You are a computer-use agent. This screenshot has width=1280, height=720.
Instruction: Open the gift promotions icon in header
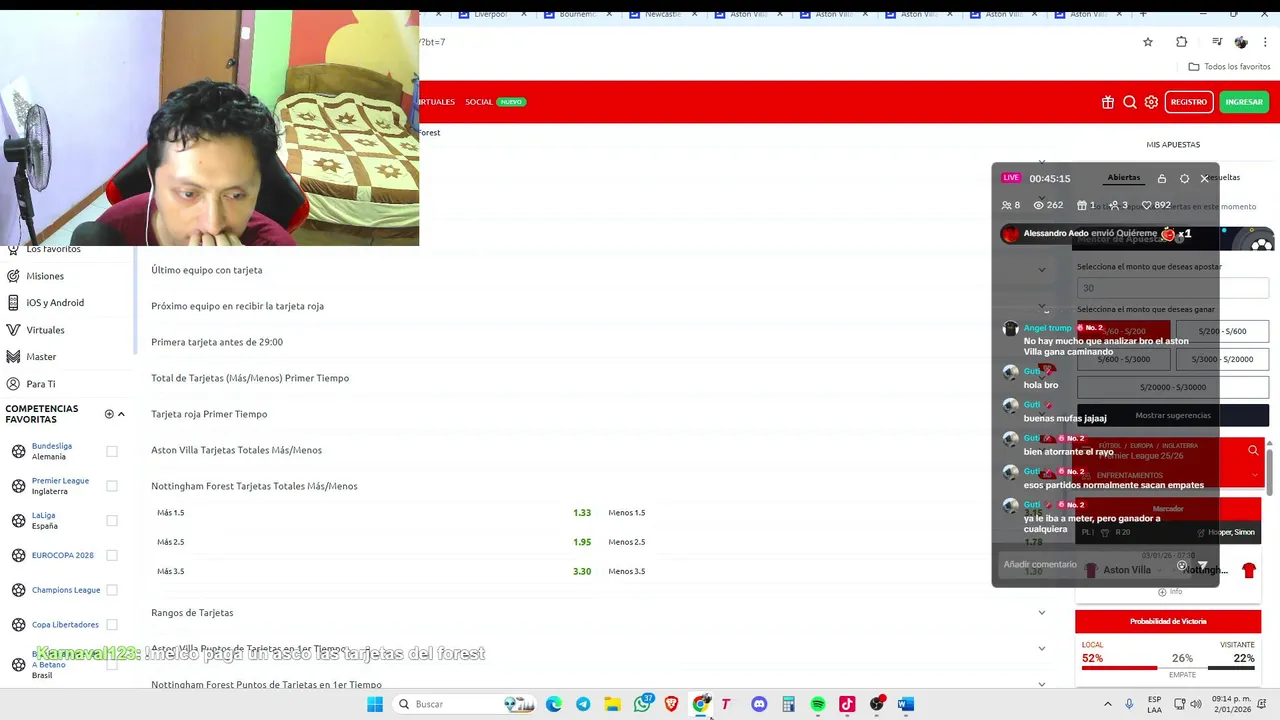[1108, 102]
